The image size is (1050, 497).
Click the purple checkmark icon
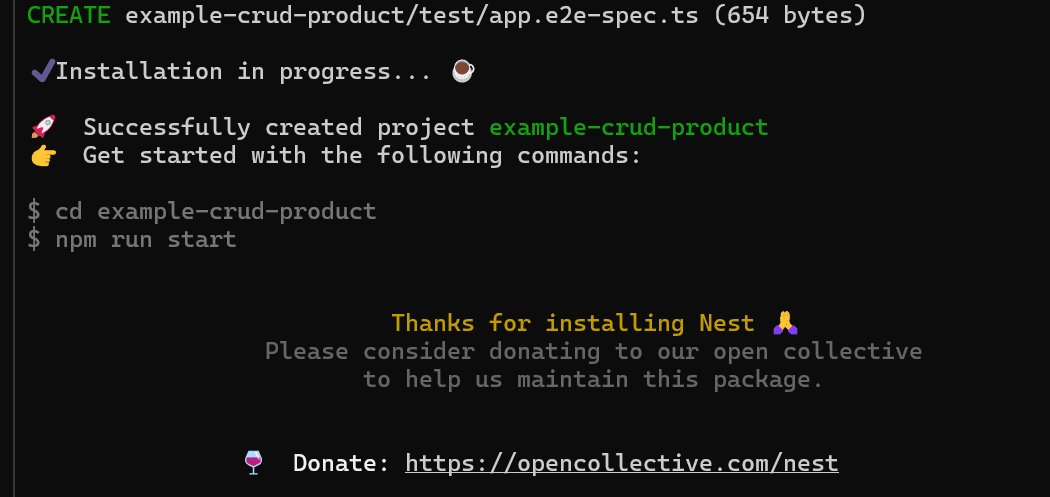click(x=42, y=70)
